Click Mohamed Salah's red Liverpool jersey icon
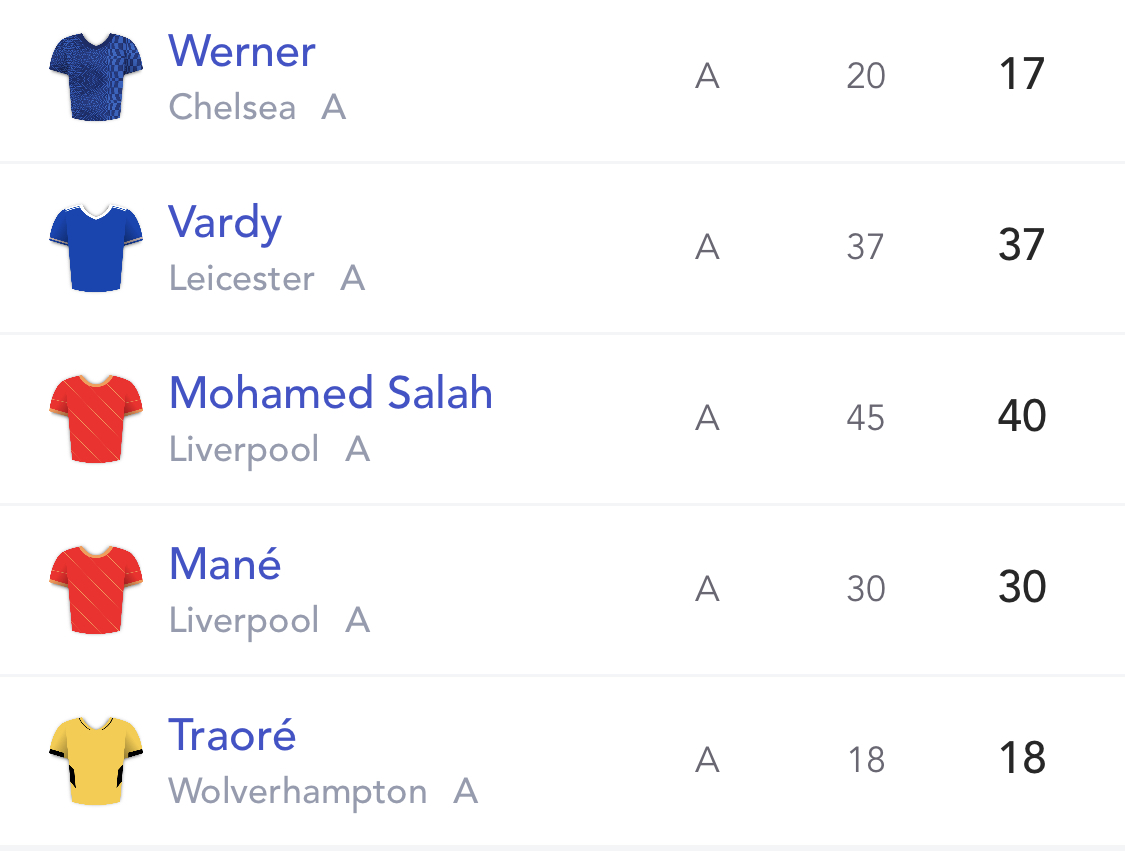Screen dimensions: 1125x851 click(x=96, y=418)
